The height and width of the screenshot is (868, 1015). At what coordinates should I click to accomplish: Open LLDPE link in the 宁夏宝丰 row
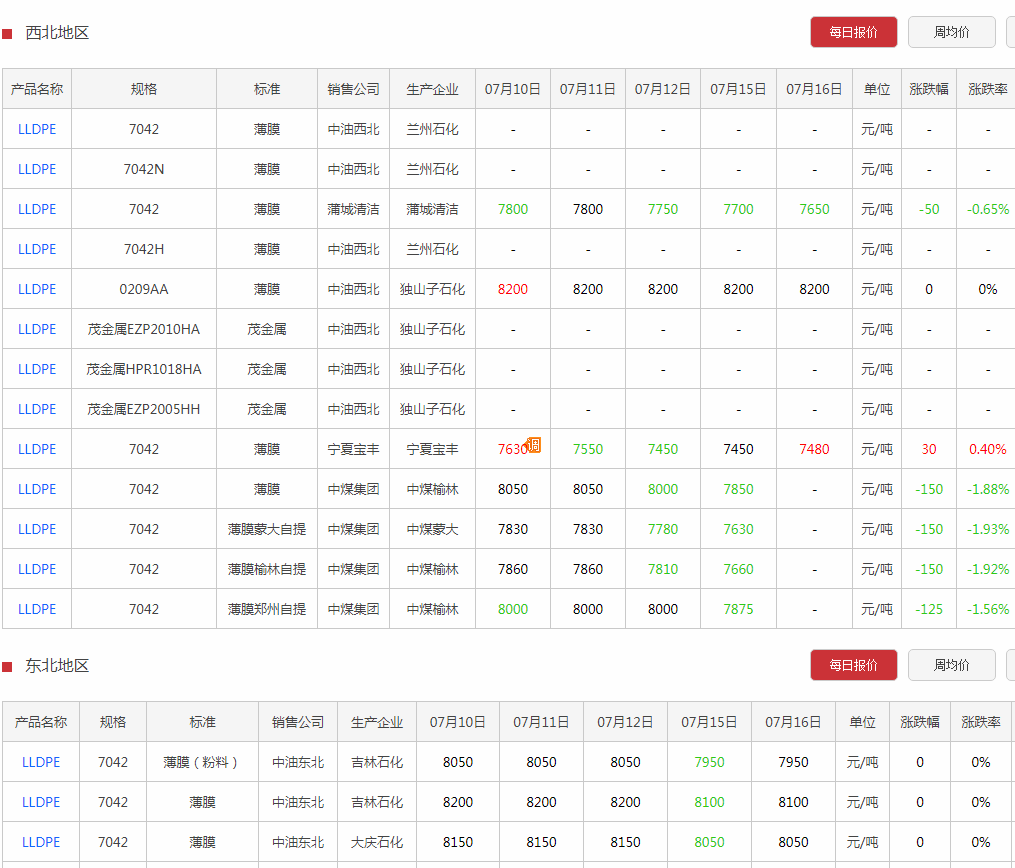[x=37, y=449]
